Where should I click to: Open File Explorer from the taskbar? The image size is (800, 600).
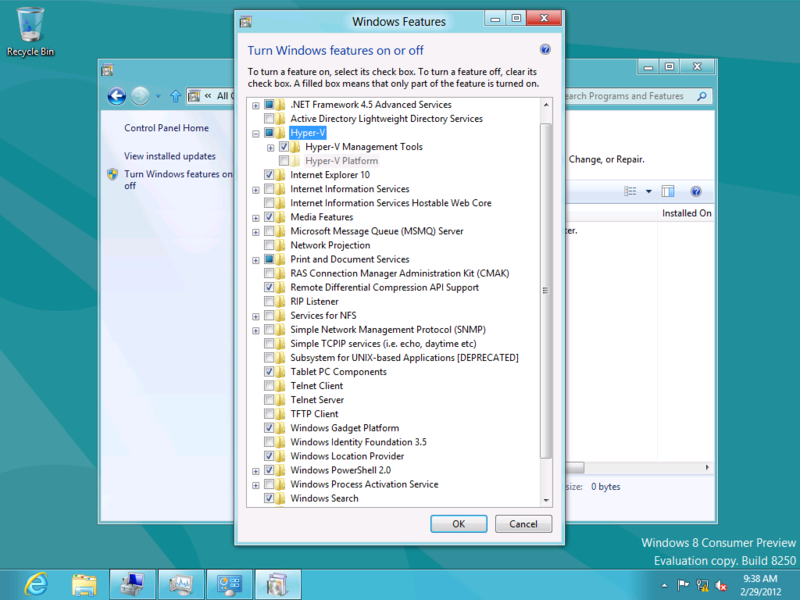click(x=85, y=584)
